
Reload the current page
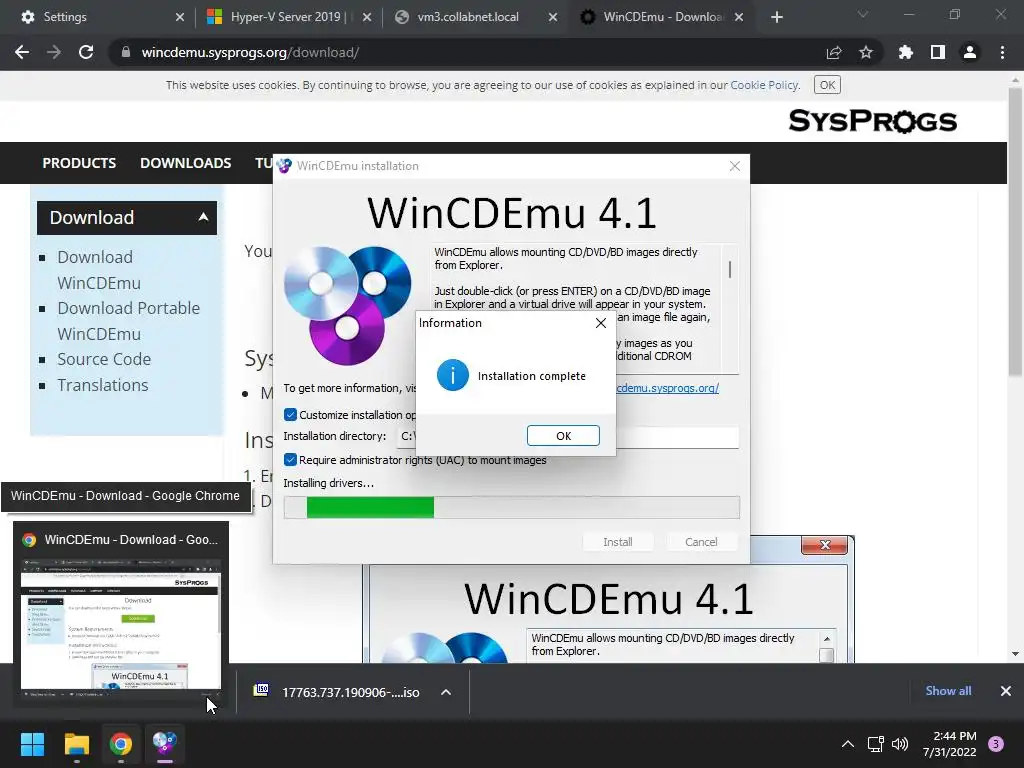[x=86, y=52]
